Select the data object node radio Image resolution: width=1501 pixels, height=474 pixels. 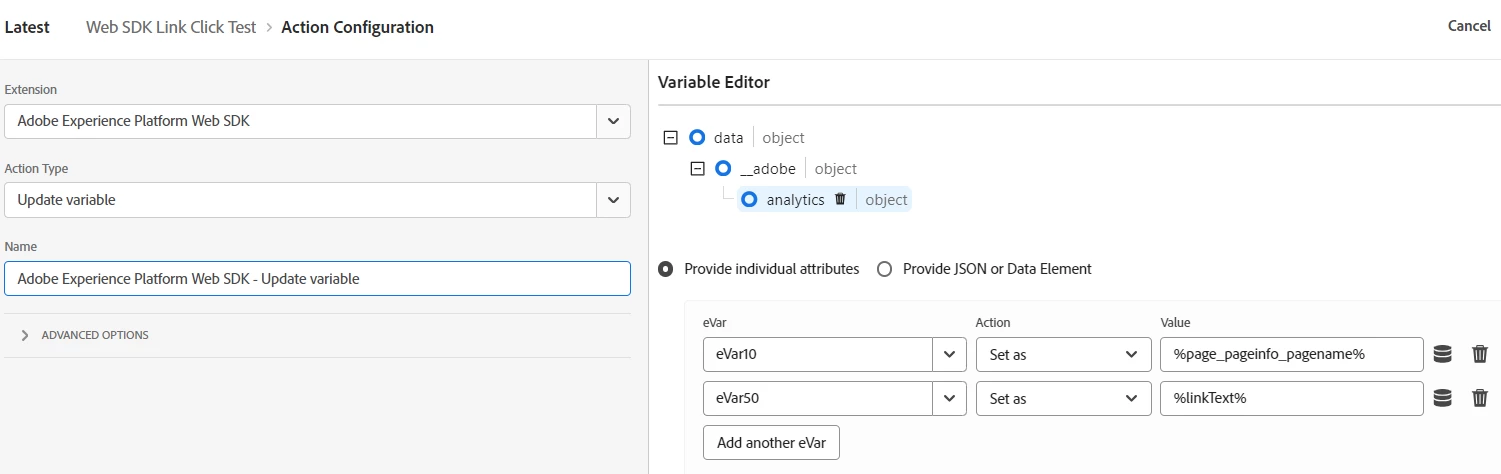click(697, 137)
